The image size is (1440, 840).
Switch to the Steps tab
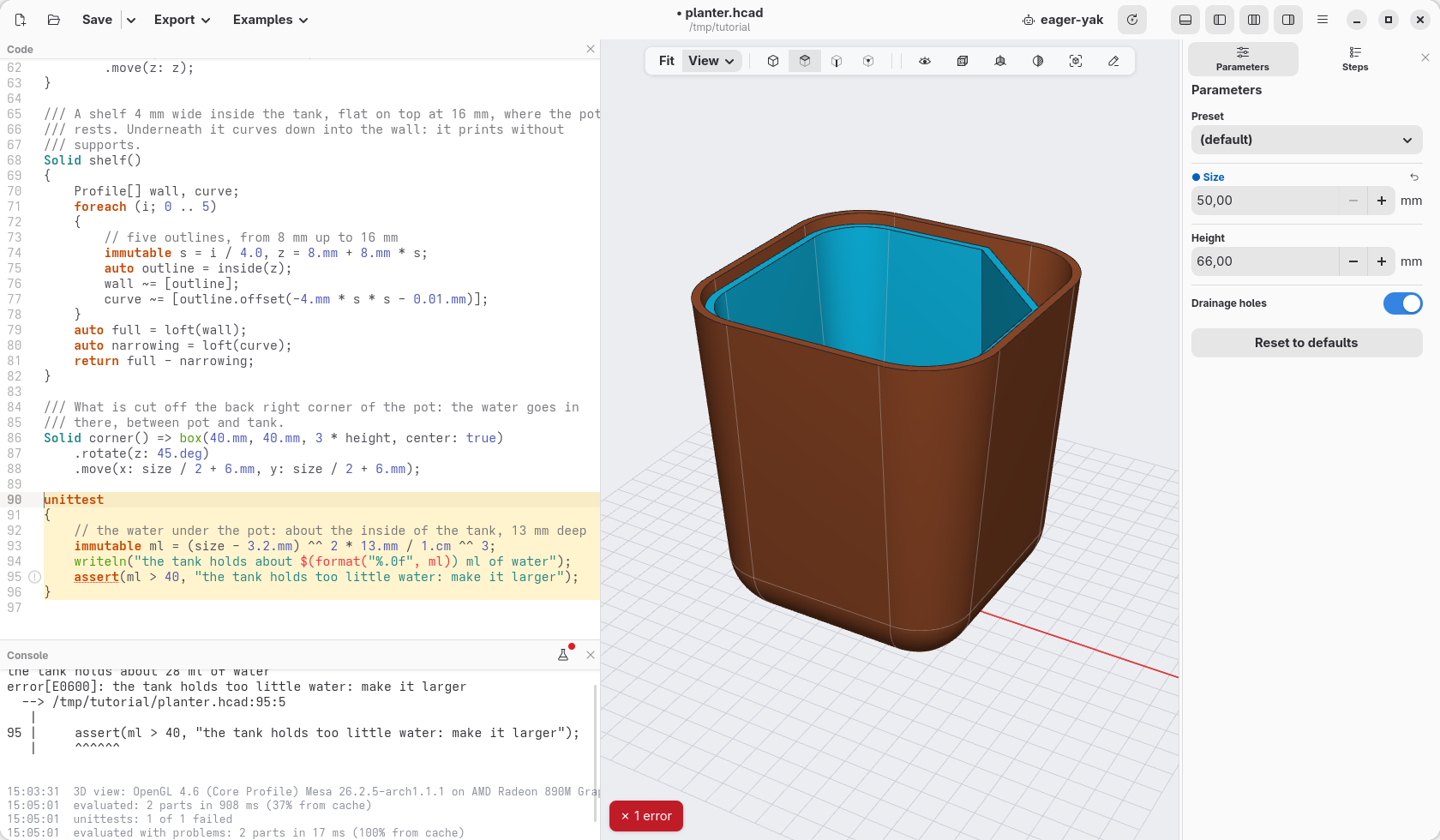(x=1355, y=59)
